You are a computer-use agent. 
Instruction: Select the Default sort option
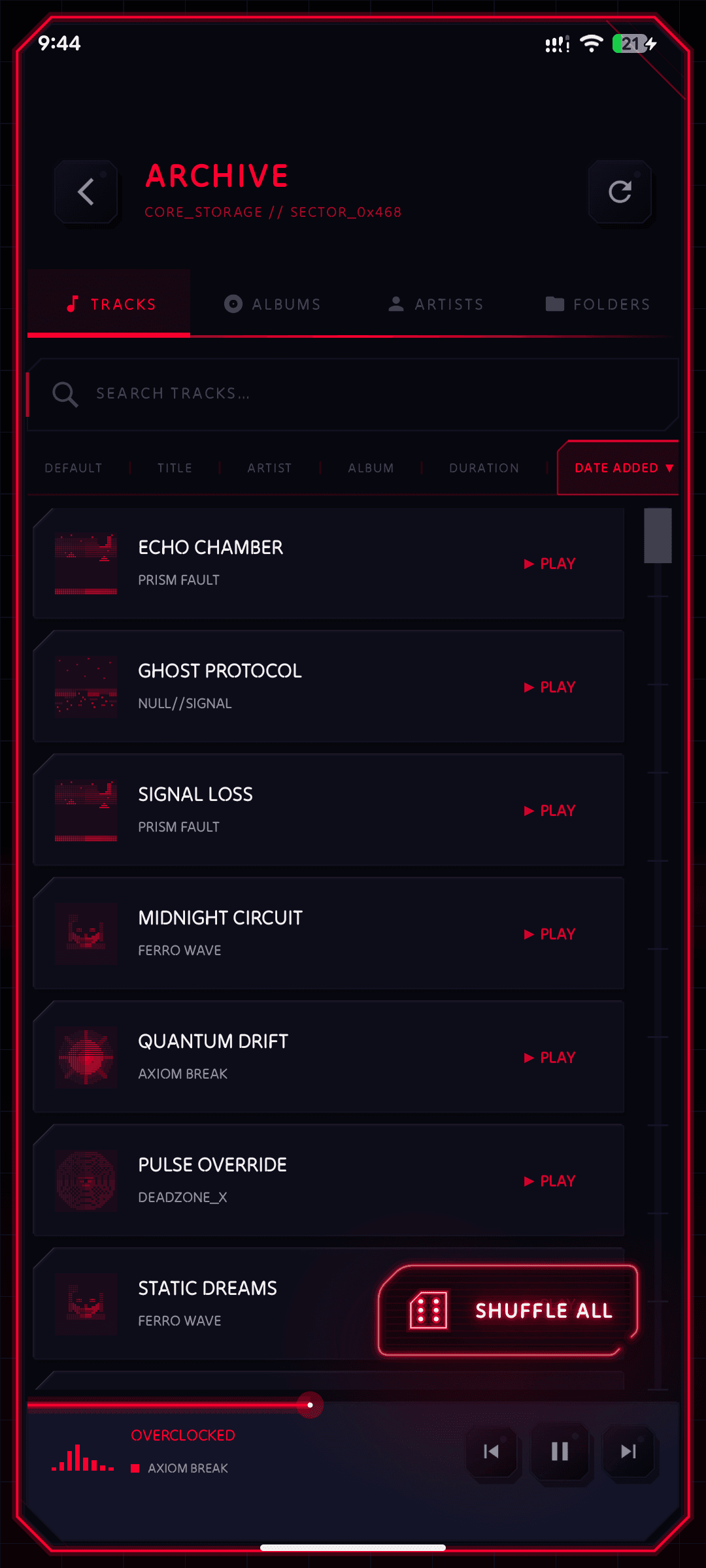[x=73, y=468]
